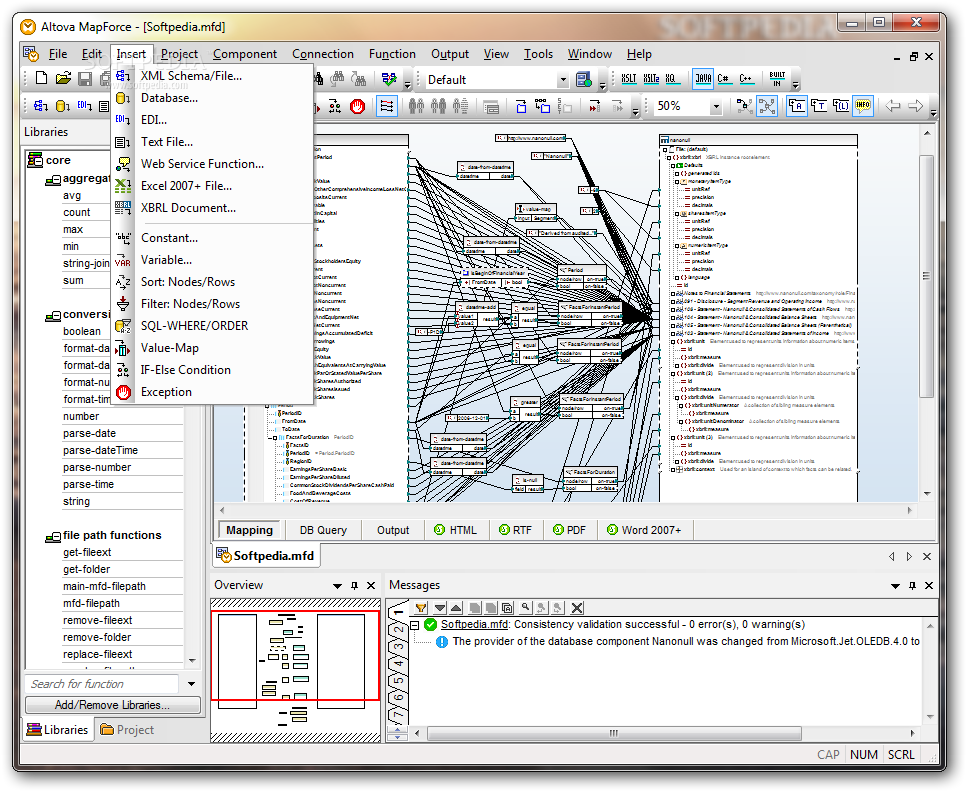Click insert Database toolbar icon

pos(62,106)
